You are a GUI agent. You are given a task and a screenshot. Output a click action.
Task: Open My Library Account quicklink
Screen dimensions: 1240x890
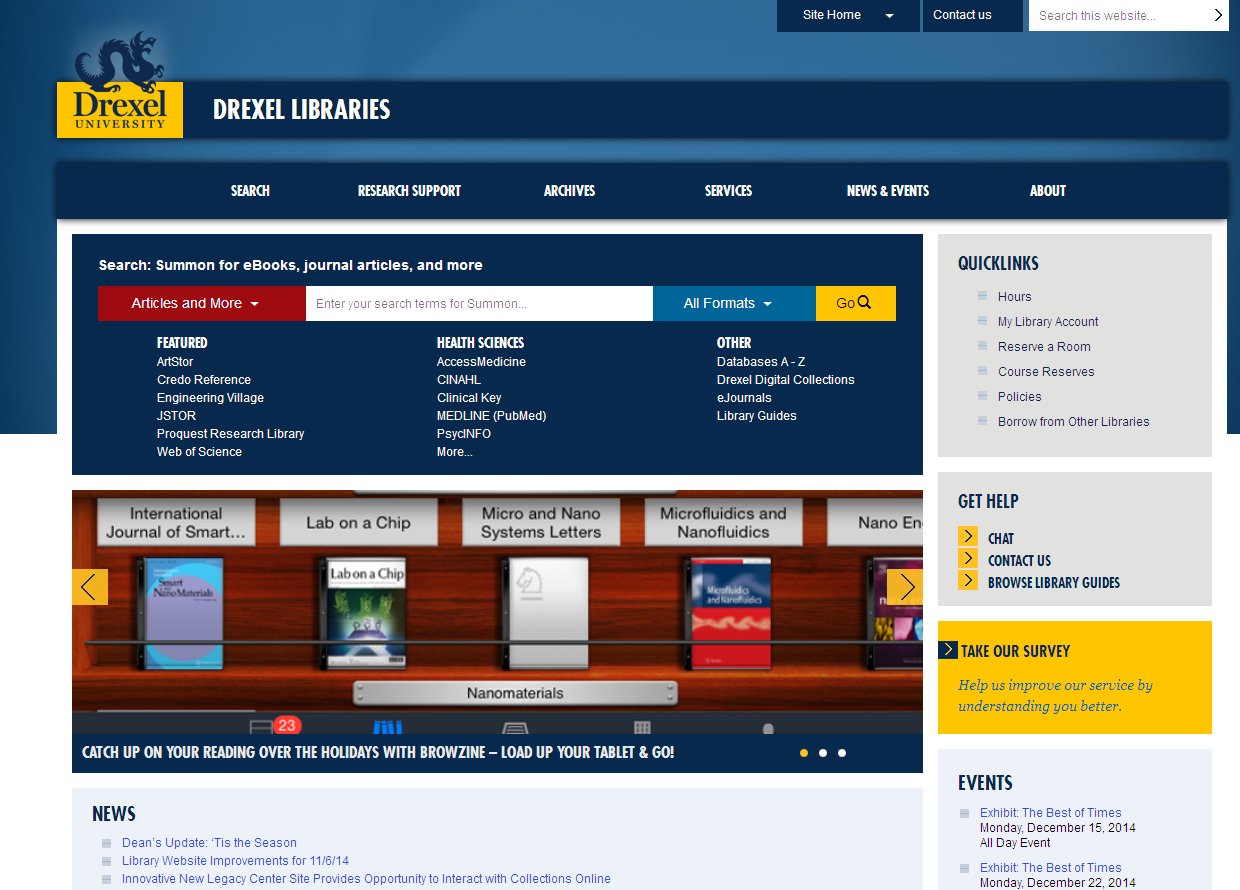pos(1048,322)
